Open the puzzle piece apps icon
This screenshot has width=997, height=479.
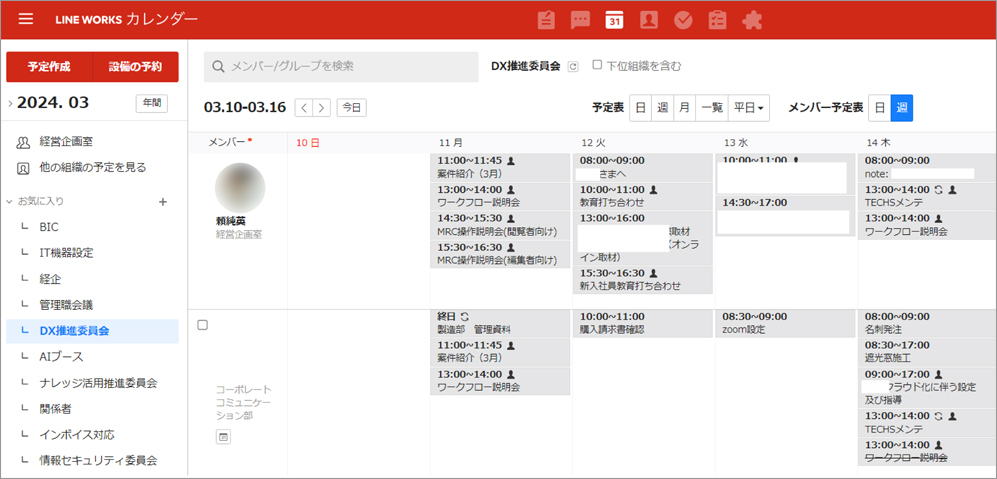pos(752,20)
